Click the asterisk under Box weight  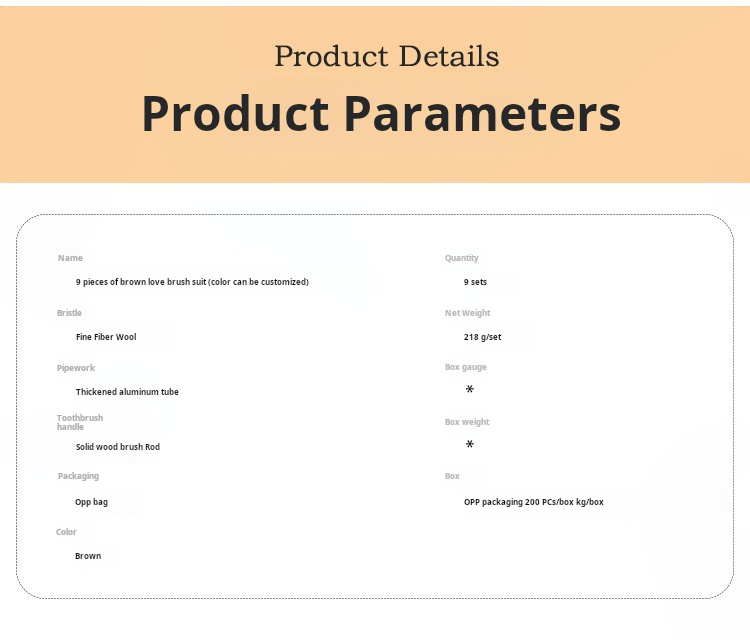(x=470, y=446)
